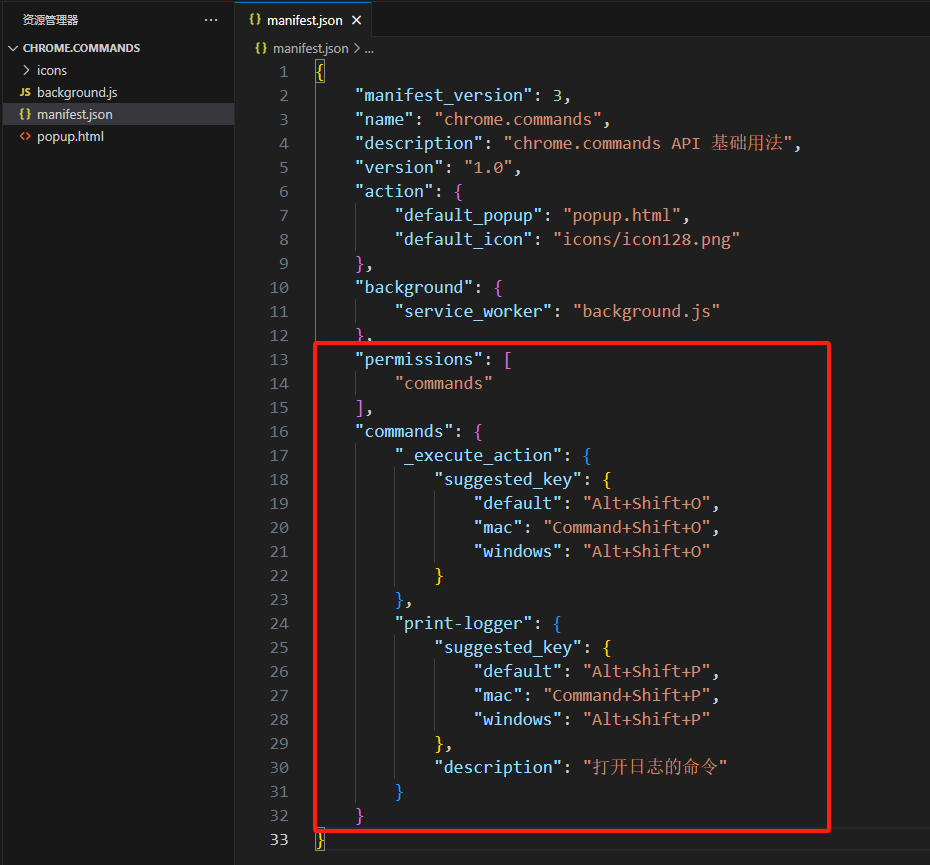Click the manifest.json curly-braces file icon
Image resolution: width=930 pixels, height=865 pixels.
(x=26, y=114)
